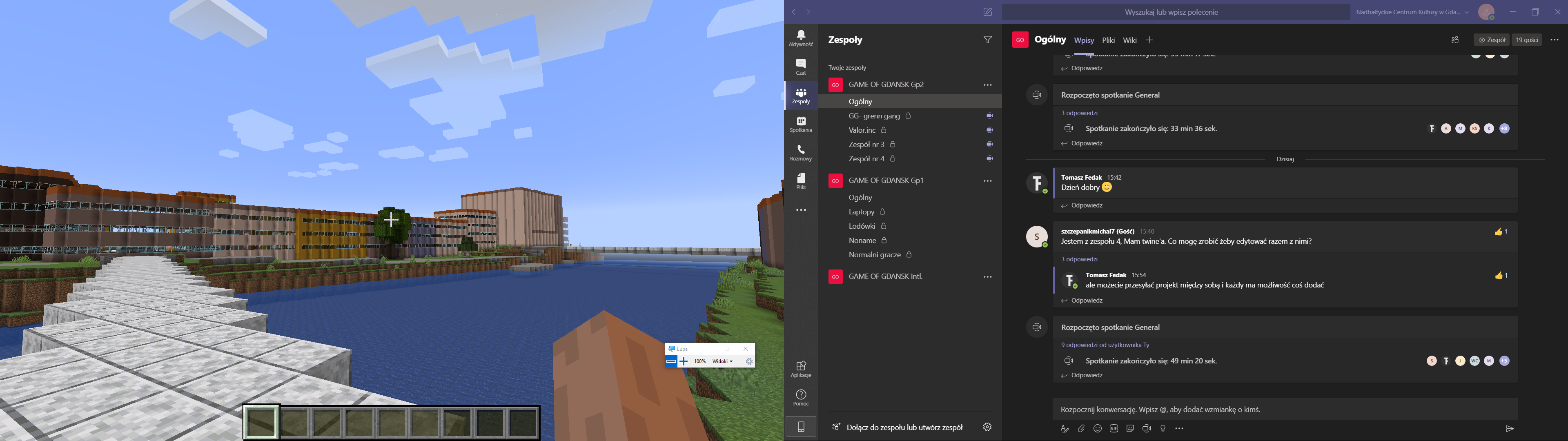Image resolution: width=1568 pixels, height=441 pixels.
Task: Go back with Teams navigation arrow
Action: [x=794, y=12]
